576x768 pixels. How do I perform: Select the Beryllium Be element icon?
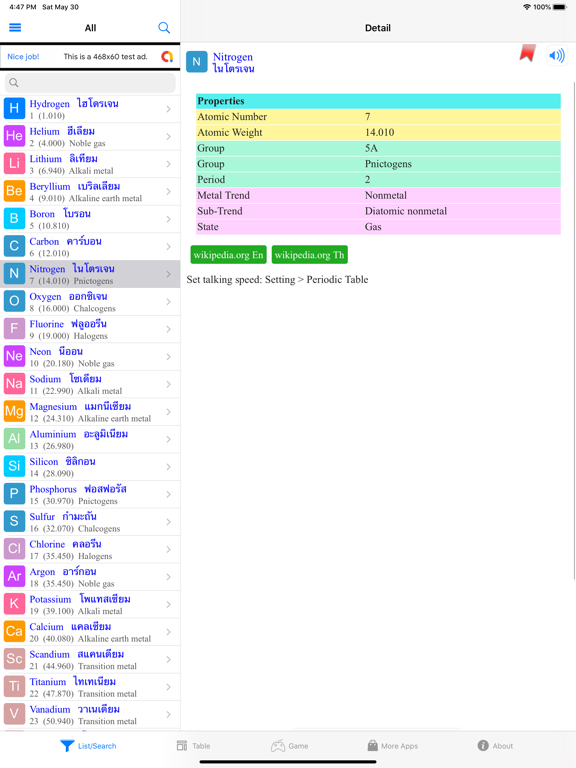(14, 191)
